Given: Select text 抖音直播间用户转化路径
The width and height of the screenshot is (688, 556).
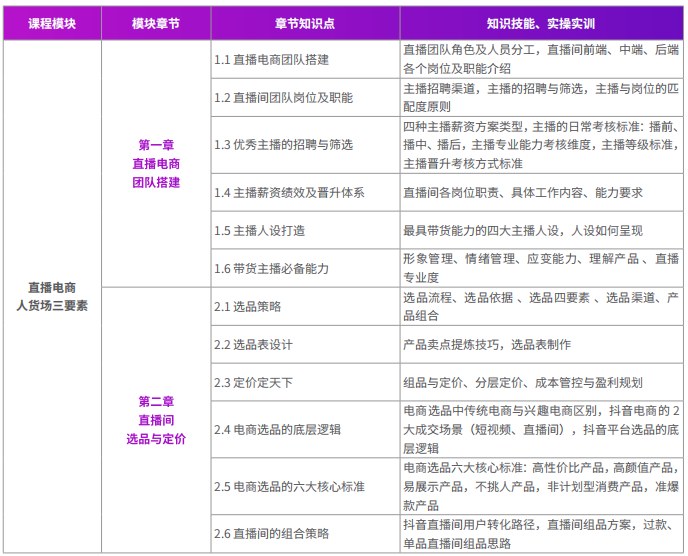Looking at the screenshot, I should pyautogui.click(x=469, y=524).
